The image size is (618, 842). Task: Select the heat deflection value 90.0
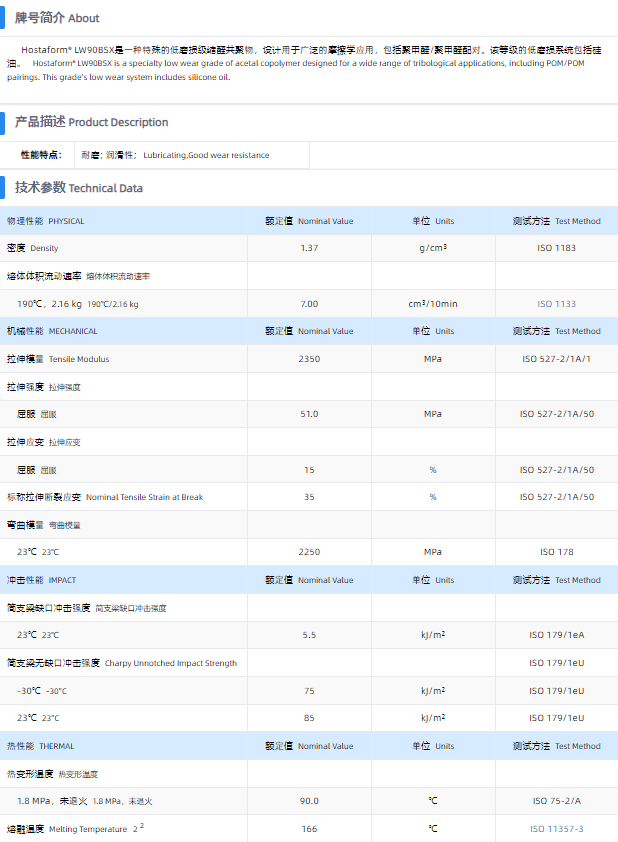309,801
